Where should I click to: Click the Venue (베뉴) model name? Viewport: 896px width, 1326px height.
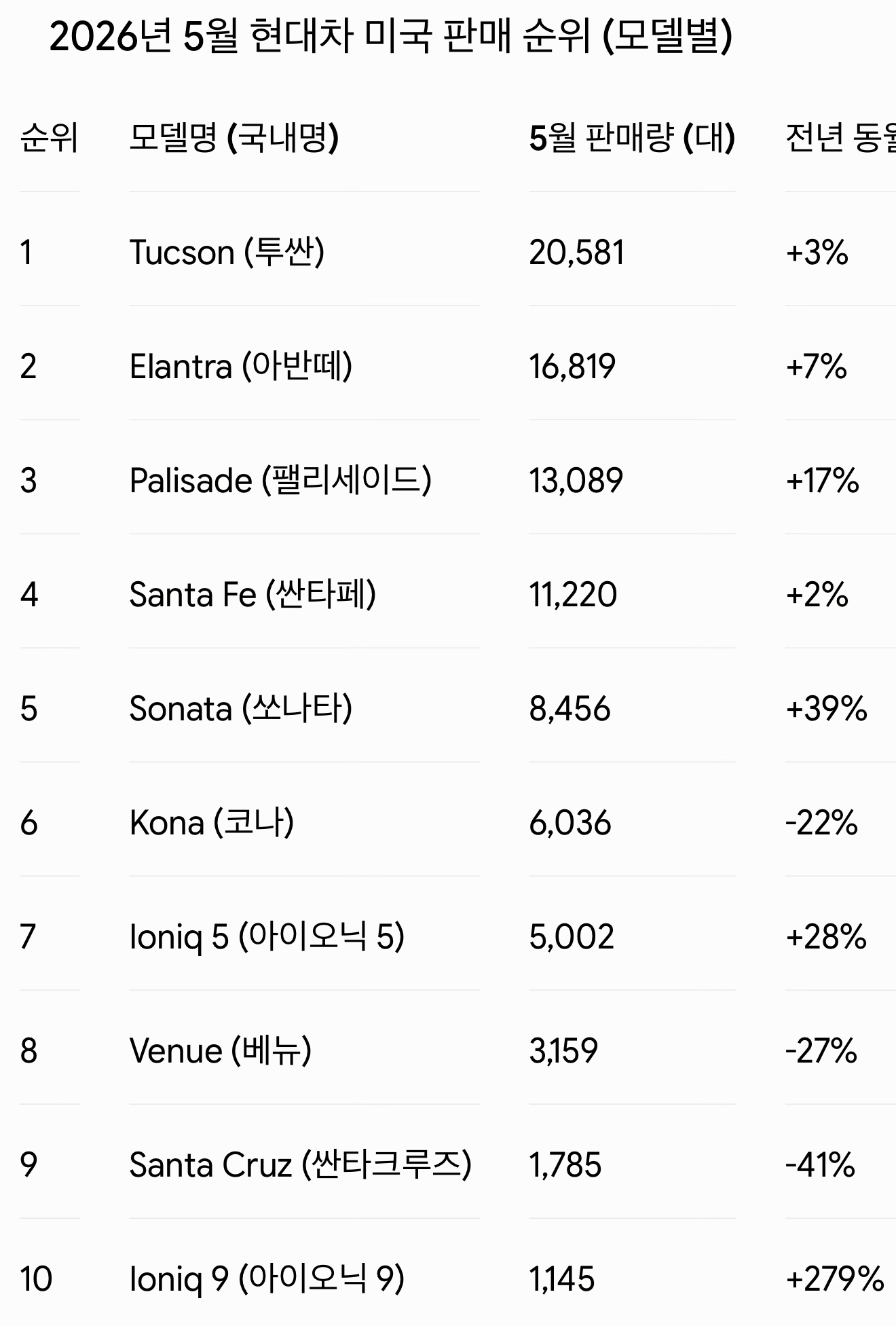click(221, 1051)
